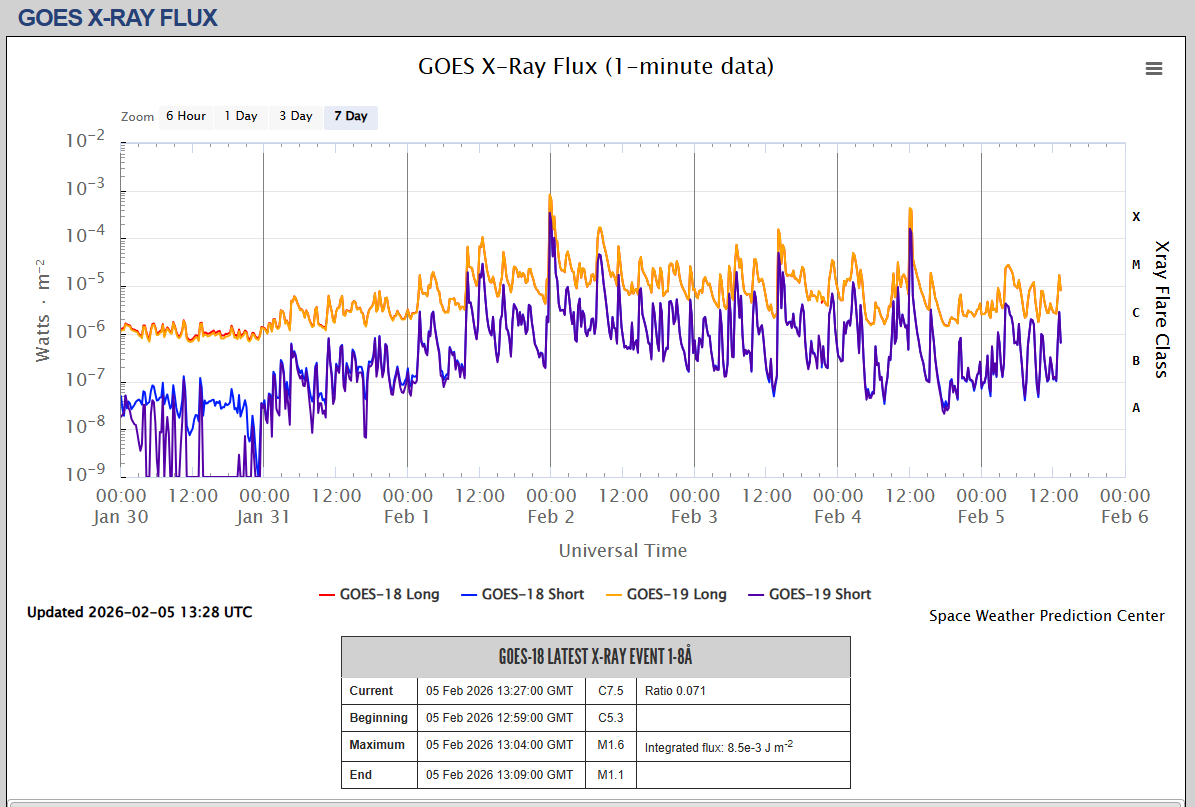Click the tall flare spike near Feb 4 12:00
Screen dimensions: 1195x807
909,212
